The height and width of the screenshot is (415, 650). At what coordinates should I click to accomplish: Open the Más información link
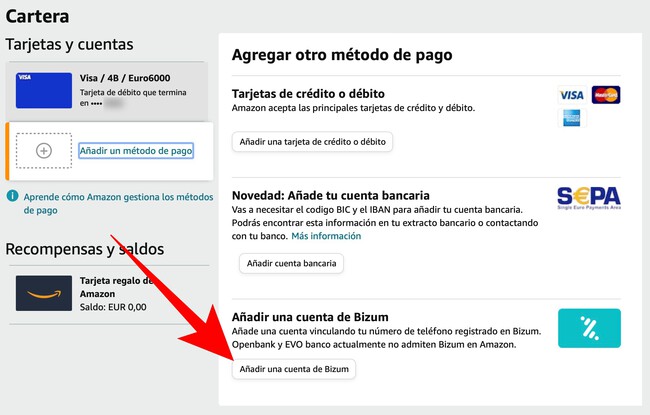click(x=326, y=236)
